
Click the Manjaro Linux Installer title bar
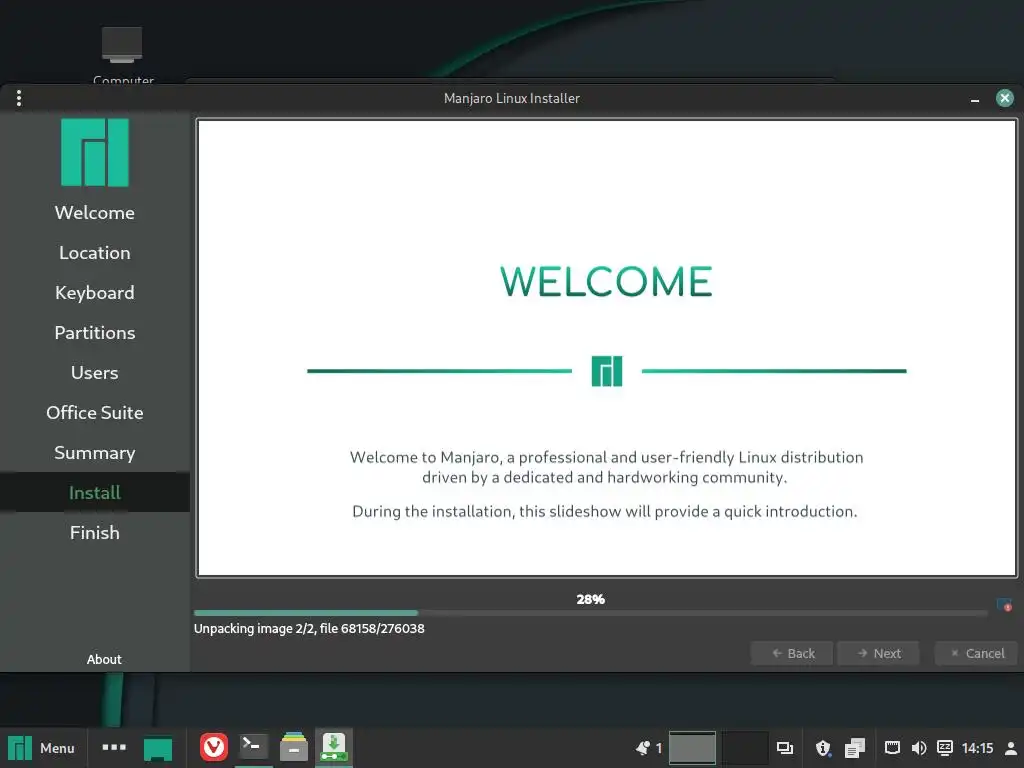511,98
